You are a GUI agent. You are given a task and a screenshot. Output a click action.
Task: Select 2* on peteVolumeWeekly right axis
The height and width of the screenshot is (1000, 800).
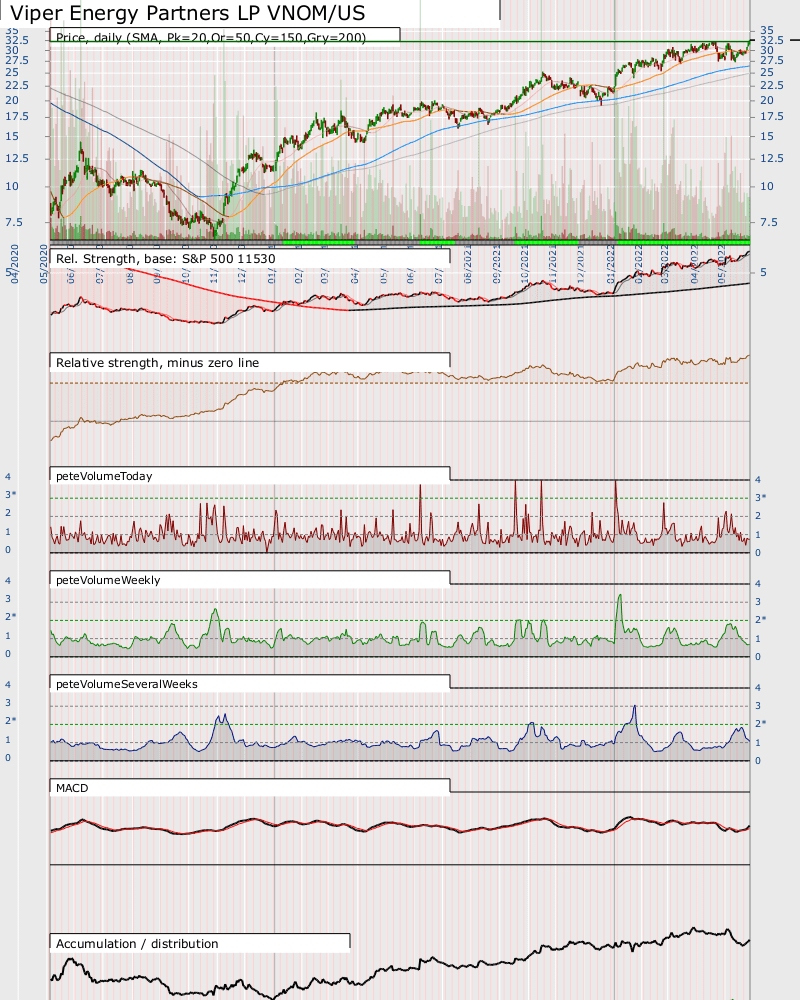(760, 619)
